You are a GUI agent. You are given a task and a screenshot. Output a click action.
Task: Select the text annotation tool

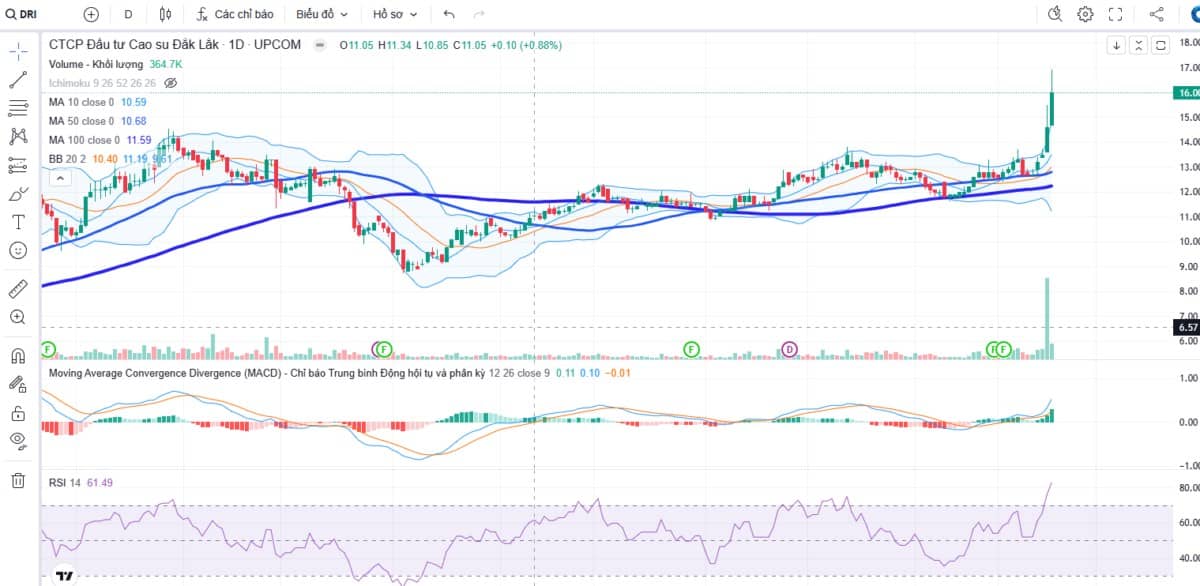(x=17, y=221)
